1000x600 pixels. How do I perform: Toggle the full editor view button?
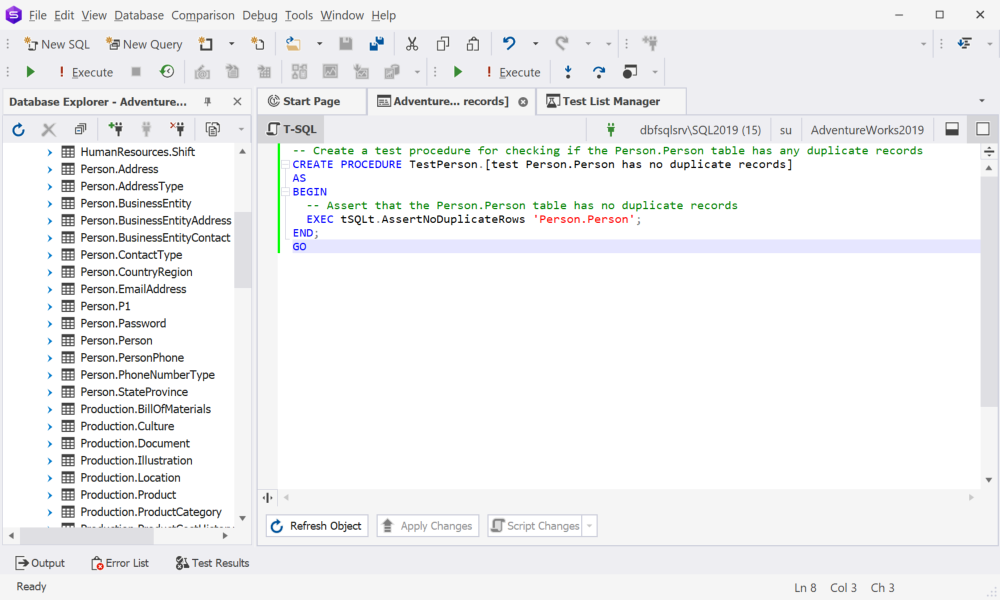(x=983, y=129)
